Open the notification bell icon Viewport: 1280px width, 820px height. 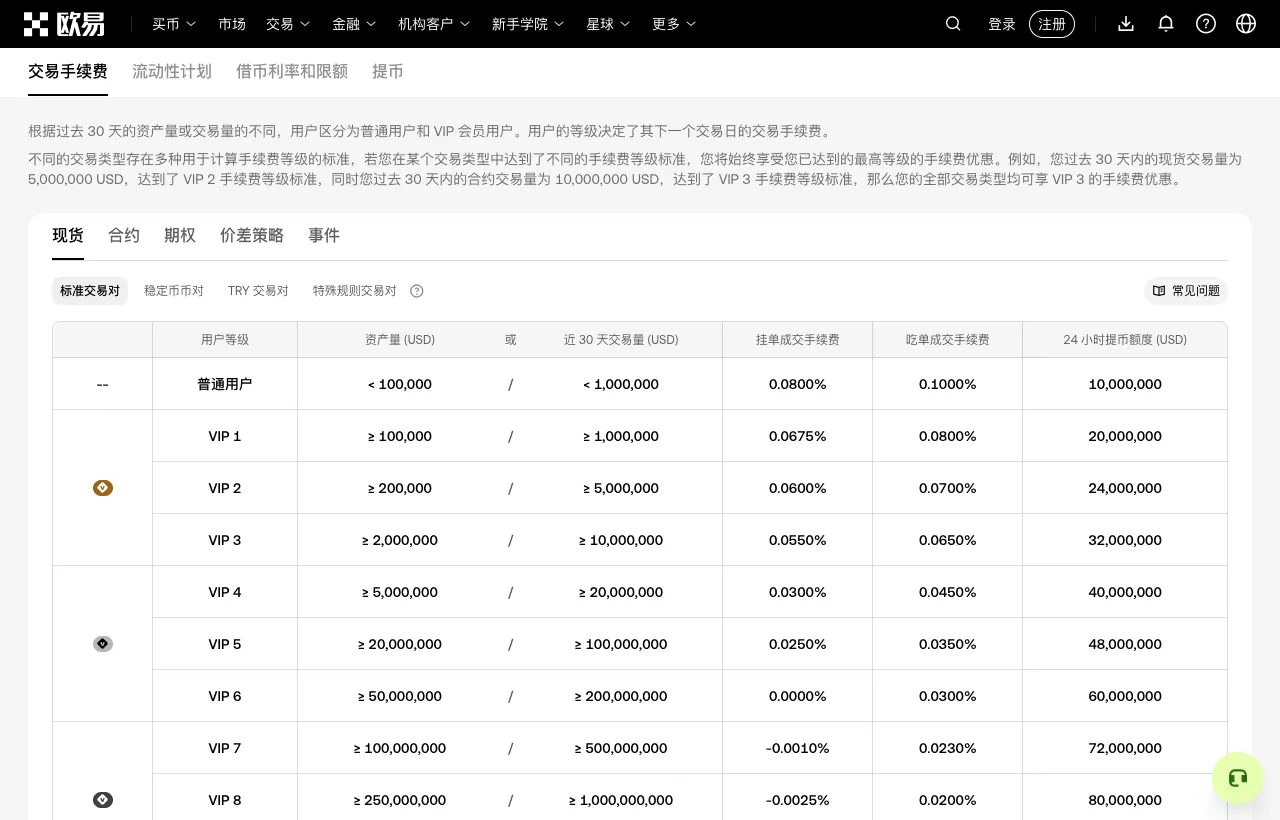tap(1166, 24)
